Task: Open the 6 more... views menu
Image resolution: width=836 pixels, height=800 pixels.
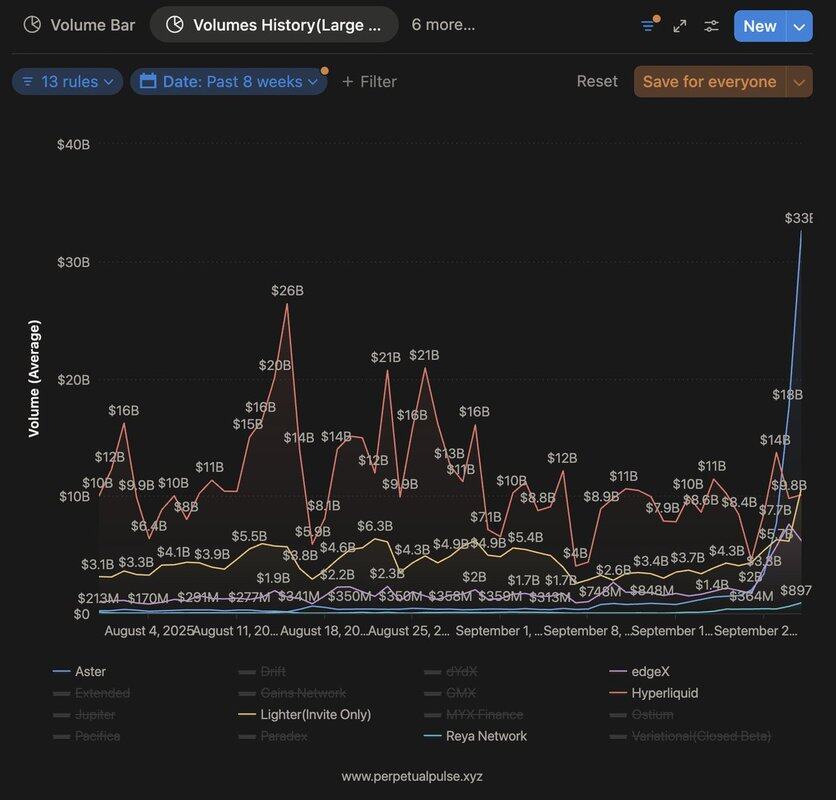Action: tap(443, 25)
